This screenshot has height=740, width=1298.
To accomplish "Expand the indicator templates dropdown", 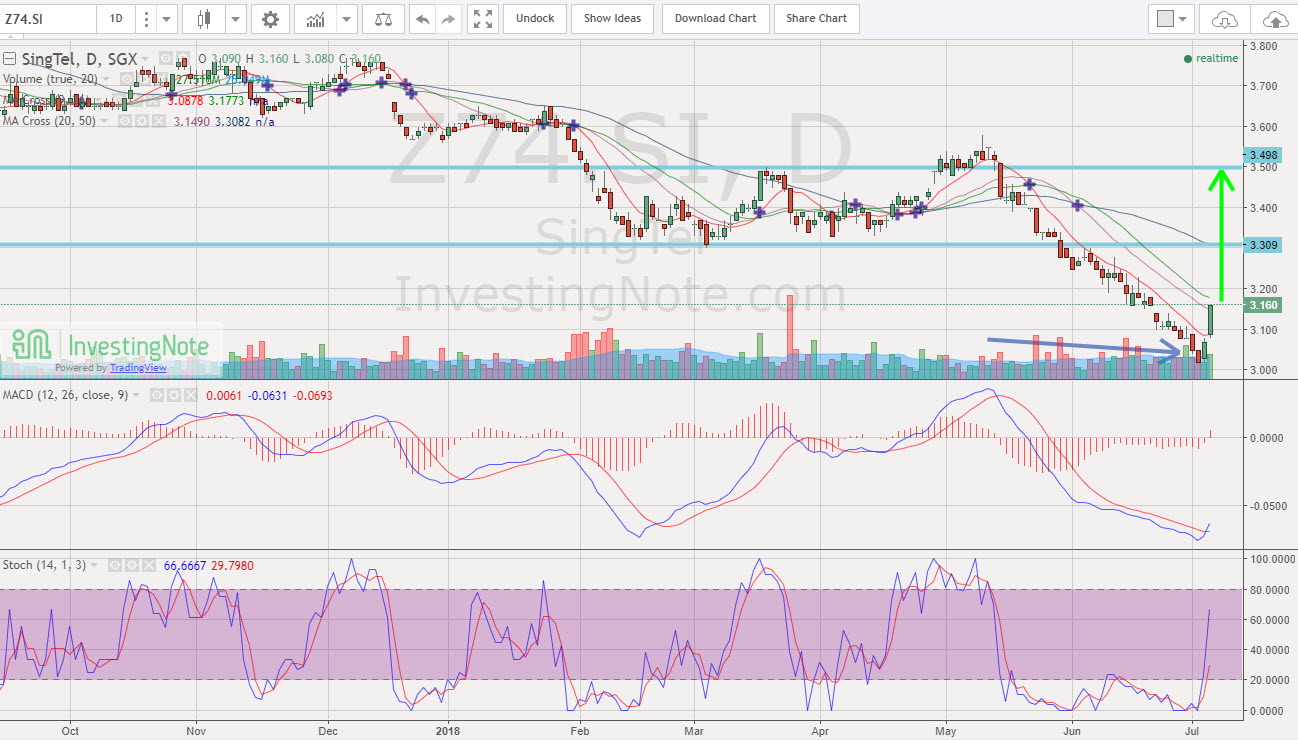I will (347, 19).
